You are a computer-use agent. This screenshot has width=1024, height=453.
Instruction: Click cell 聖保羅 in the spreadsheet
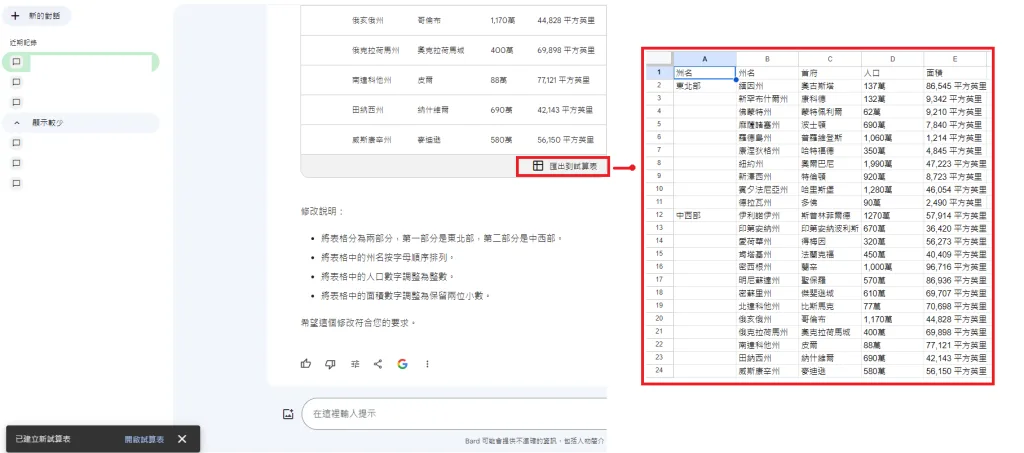pyautogui.click(x=829, y=280)
